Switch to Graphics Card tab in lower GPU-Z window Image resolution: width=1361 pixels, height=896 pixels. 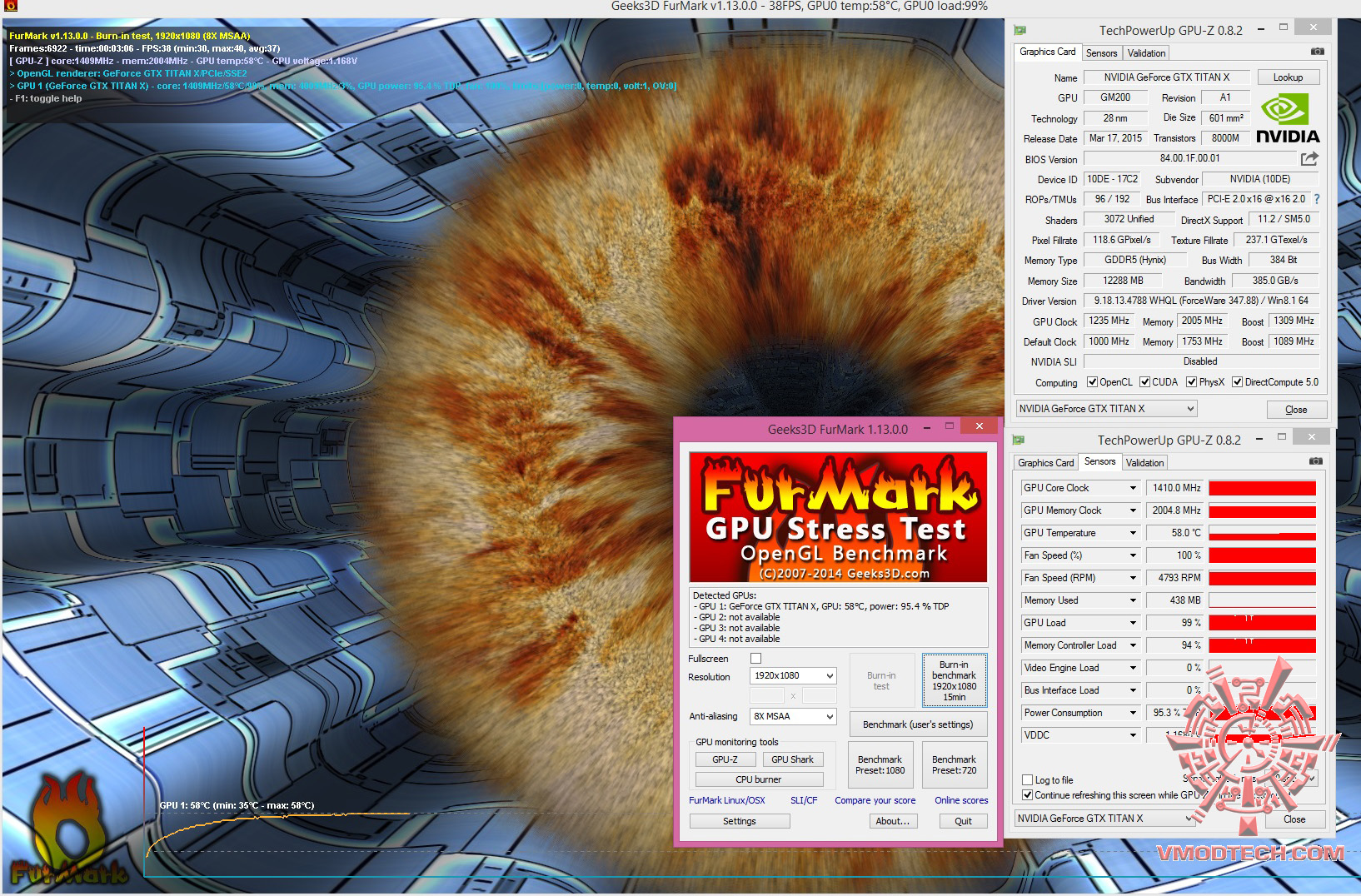pos(1045,463)
